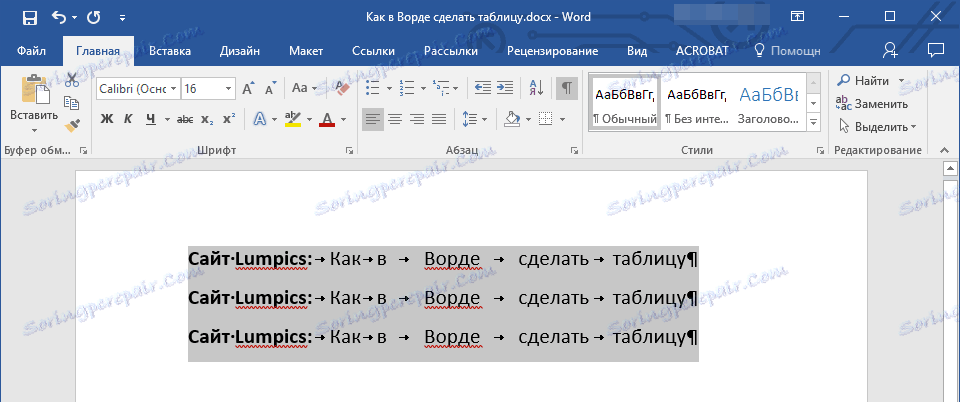
Task: Toggle strikethrough abc formatting
Action: 185,119
